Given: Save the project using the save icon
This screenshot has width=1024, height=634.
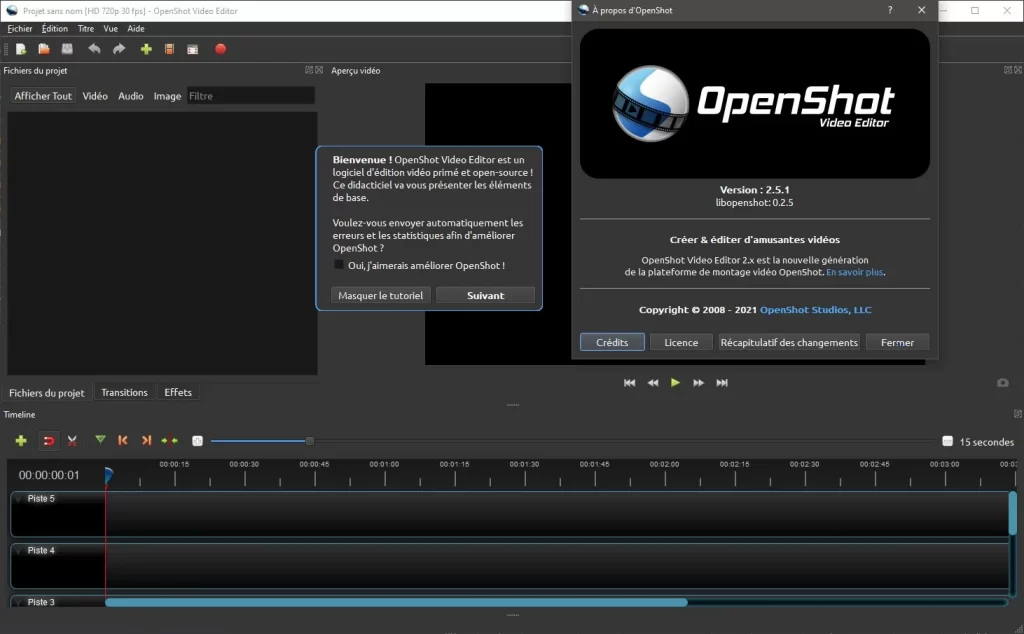Looking at the screenshot, I should click(x=68, y=48).
